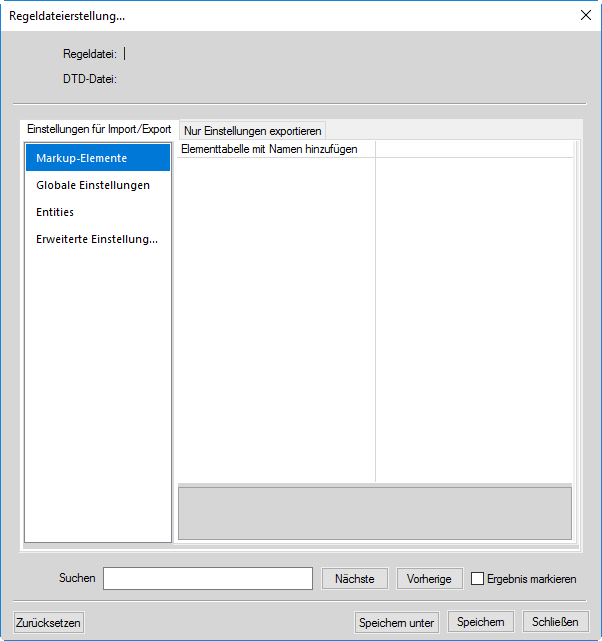
Task: Click the Speichern button
Action: tap(481, 622)
